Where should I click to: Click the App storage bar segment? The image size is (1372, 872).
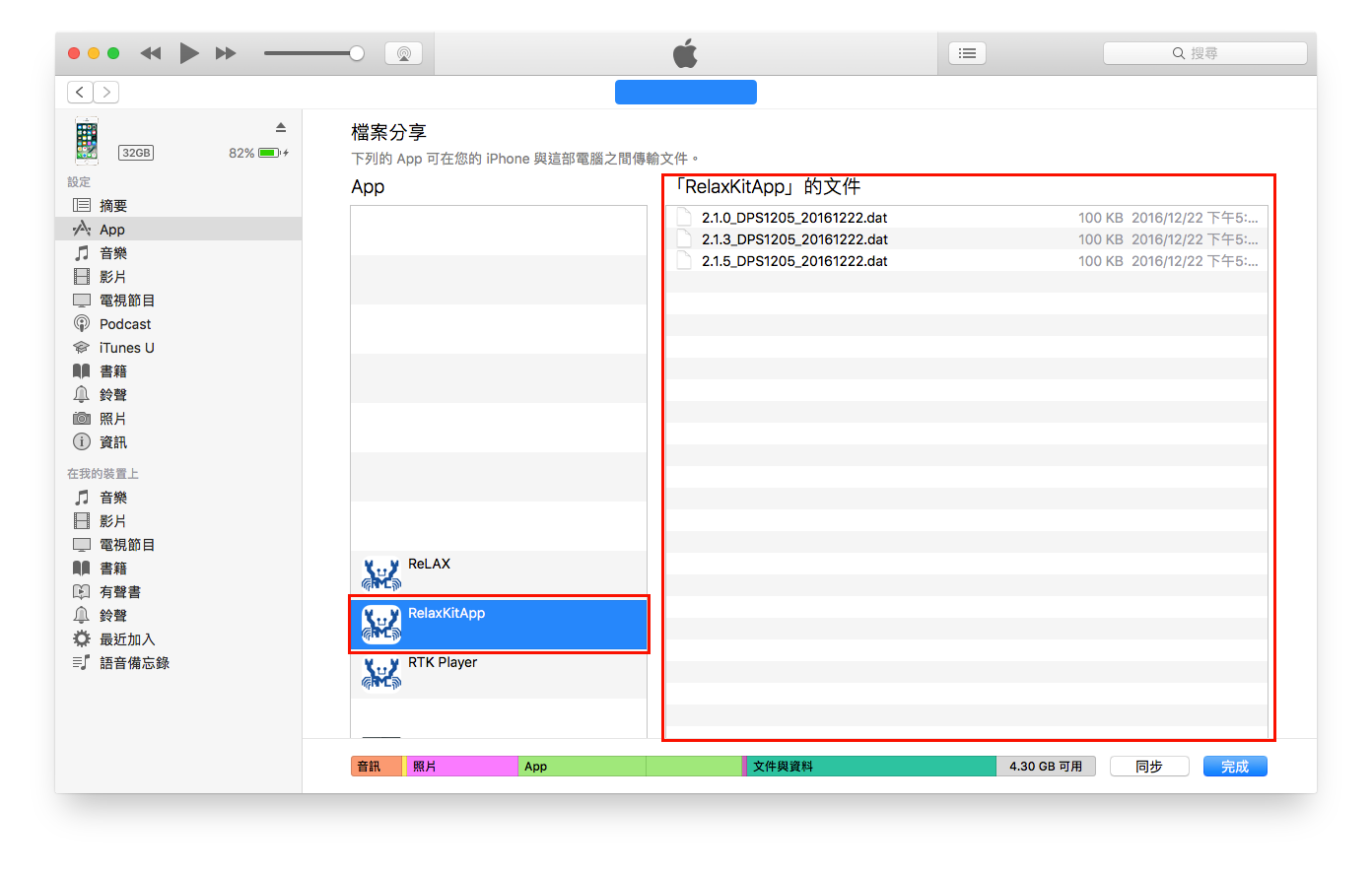630,766
